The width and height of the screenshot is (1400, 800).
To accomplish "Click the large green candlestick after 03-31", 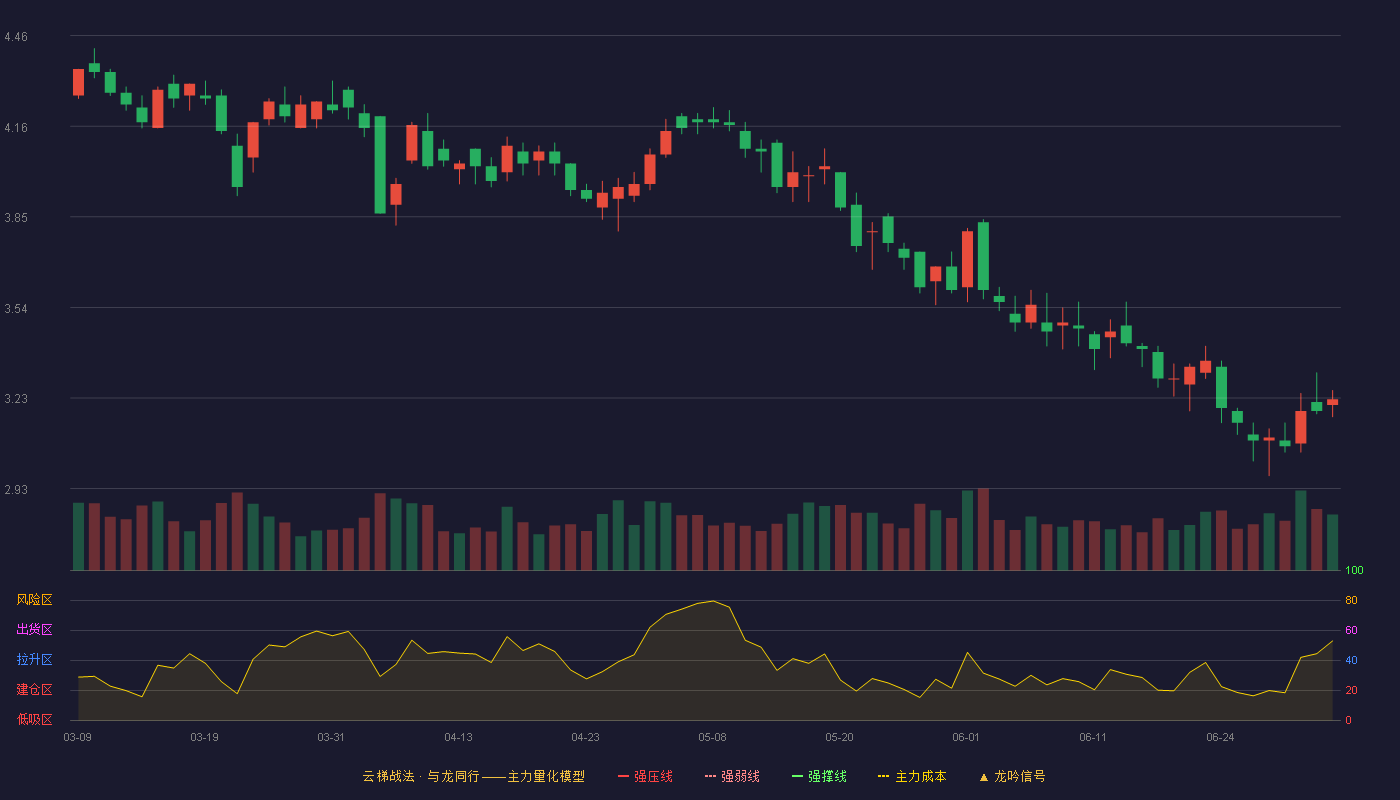I will point(380,165).
